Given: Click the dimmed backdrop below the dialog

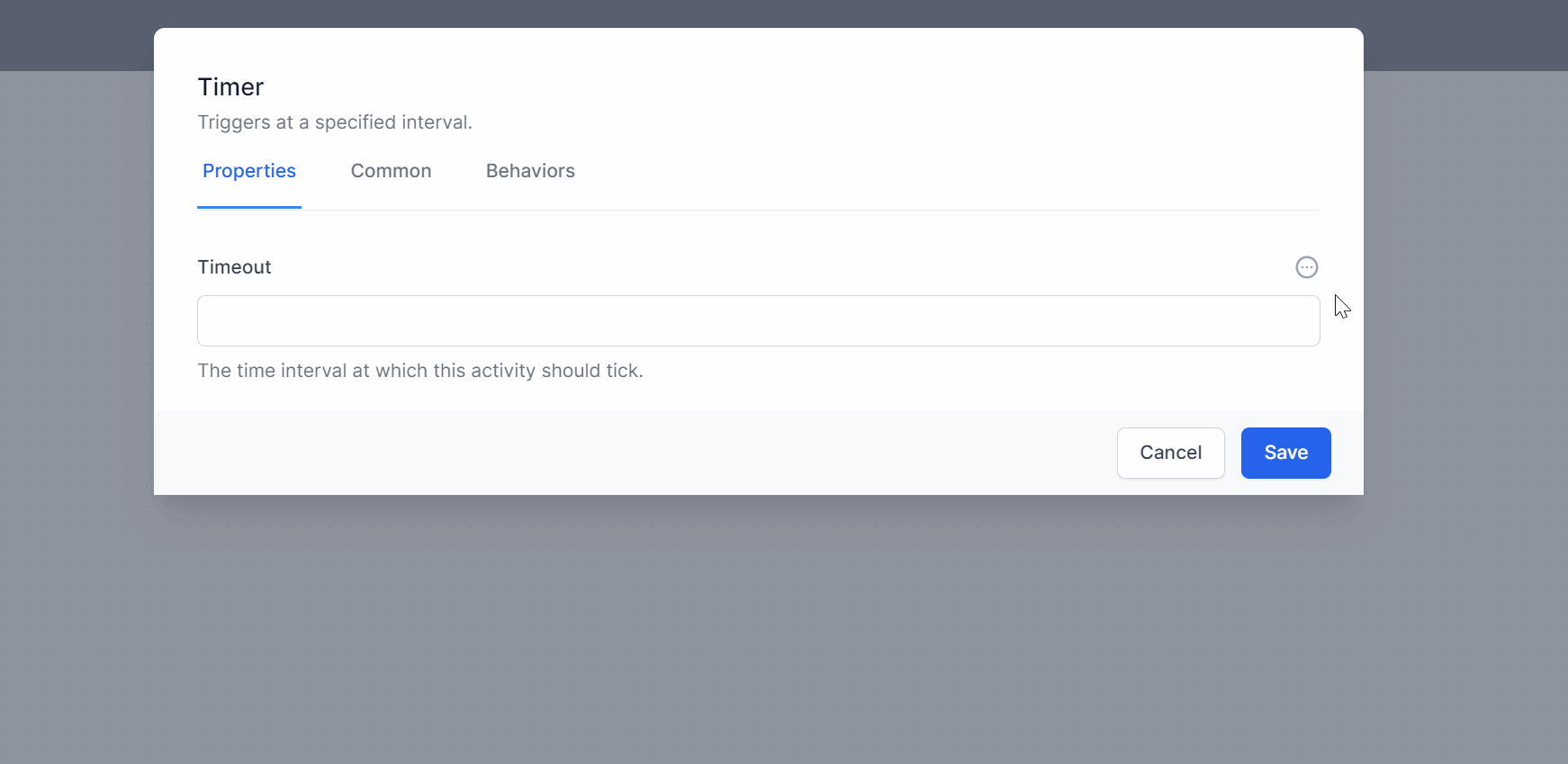Looking at the screenshot, I should tap(783, 630).
